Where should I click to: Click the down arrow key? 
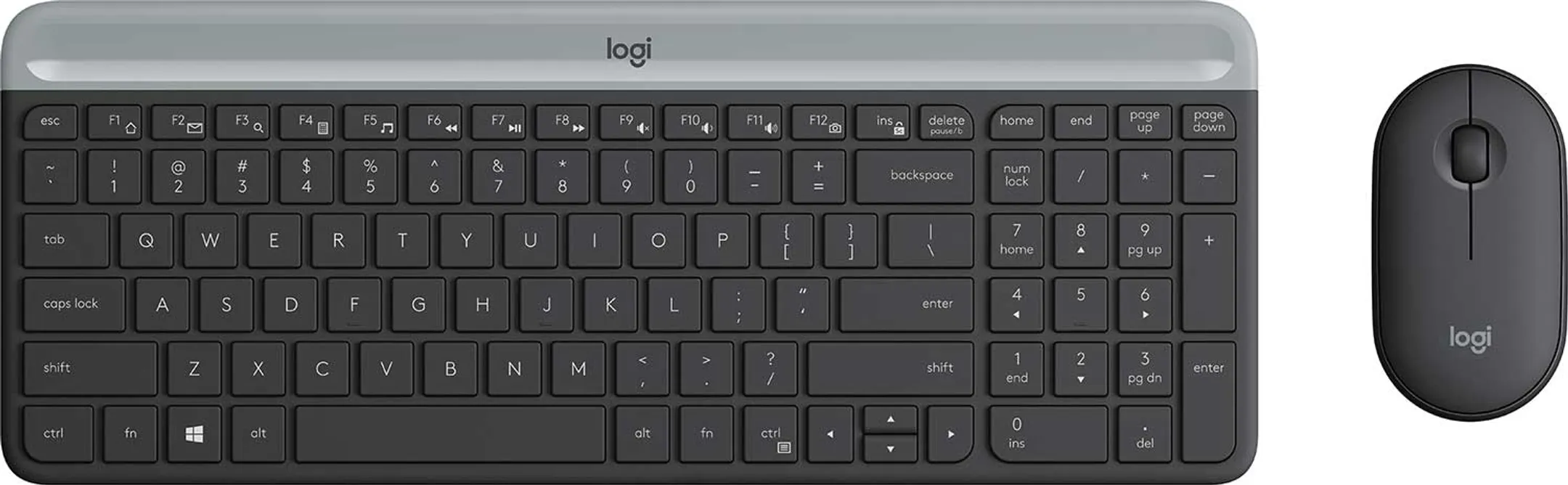pyautogui.click(x=890, y=449)
